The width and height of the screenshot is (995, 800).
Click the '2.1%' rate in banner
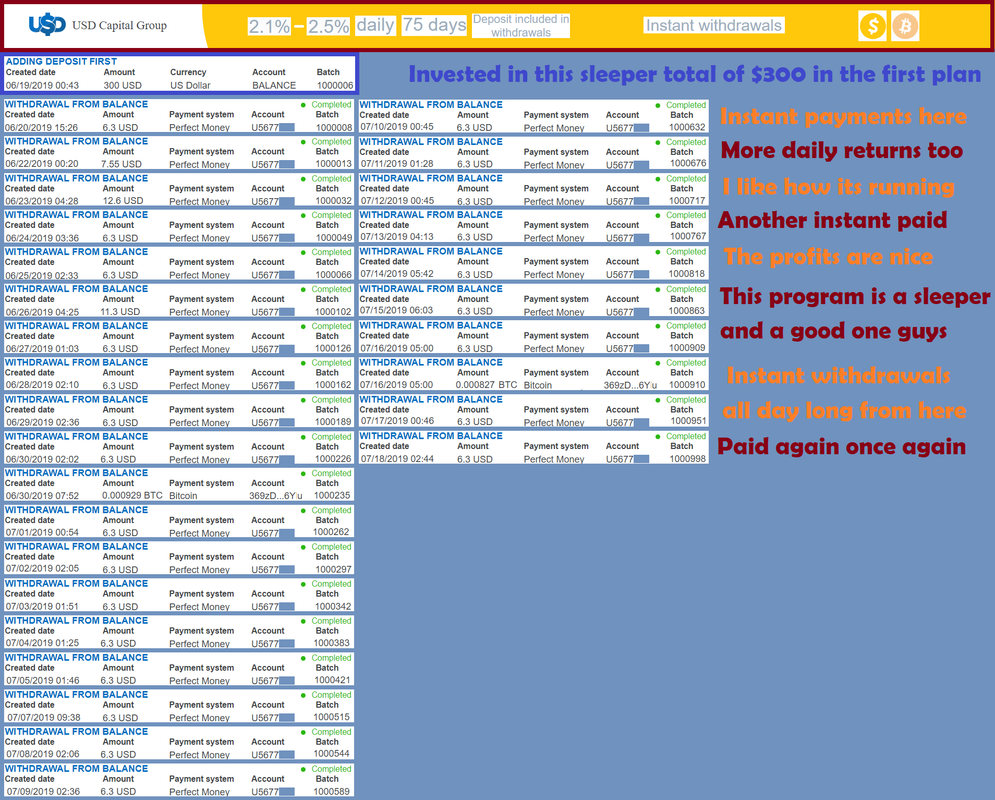point(269,26)
